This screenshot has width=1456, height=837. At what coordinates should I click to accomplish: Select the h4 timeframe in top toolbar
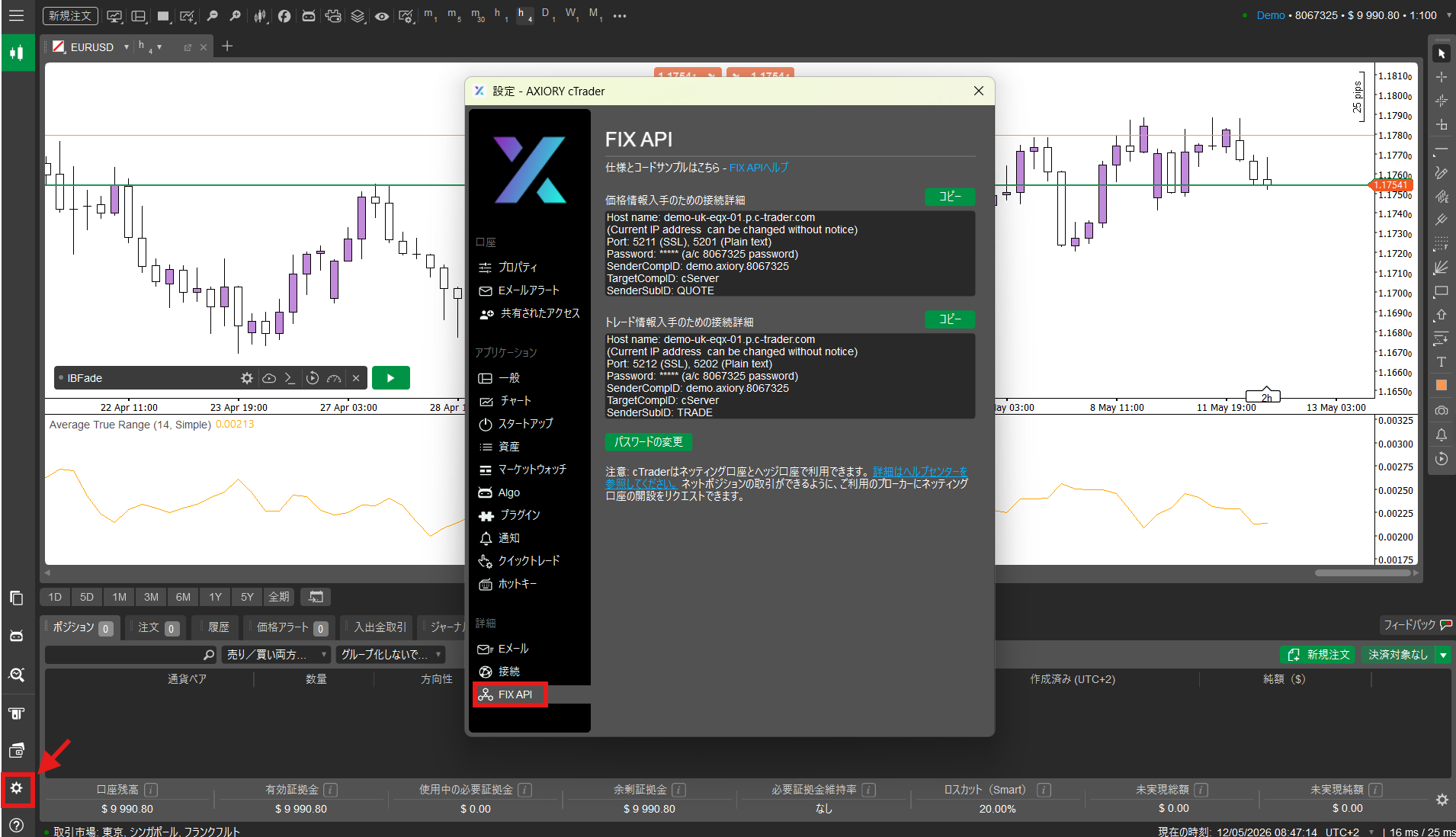tap(525, 15)
